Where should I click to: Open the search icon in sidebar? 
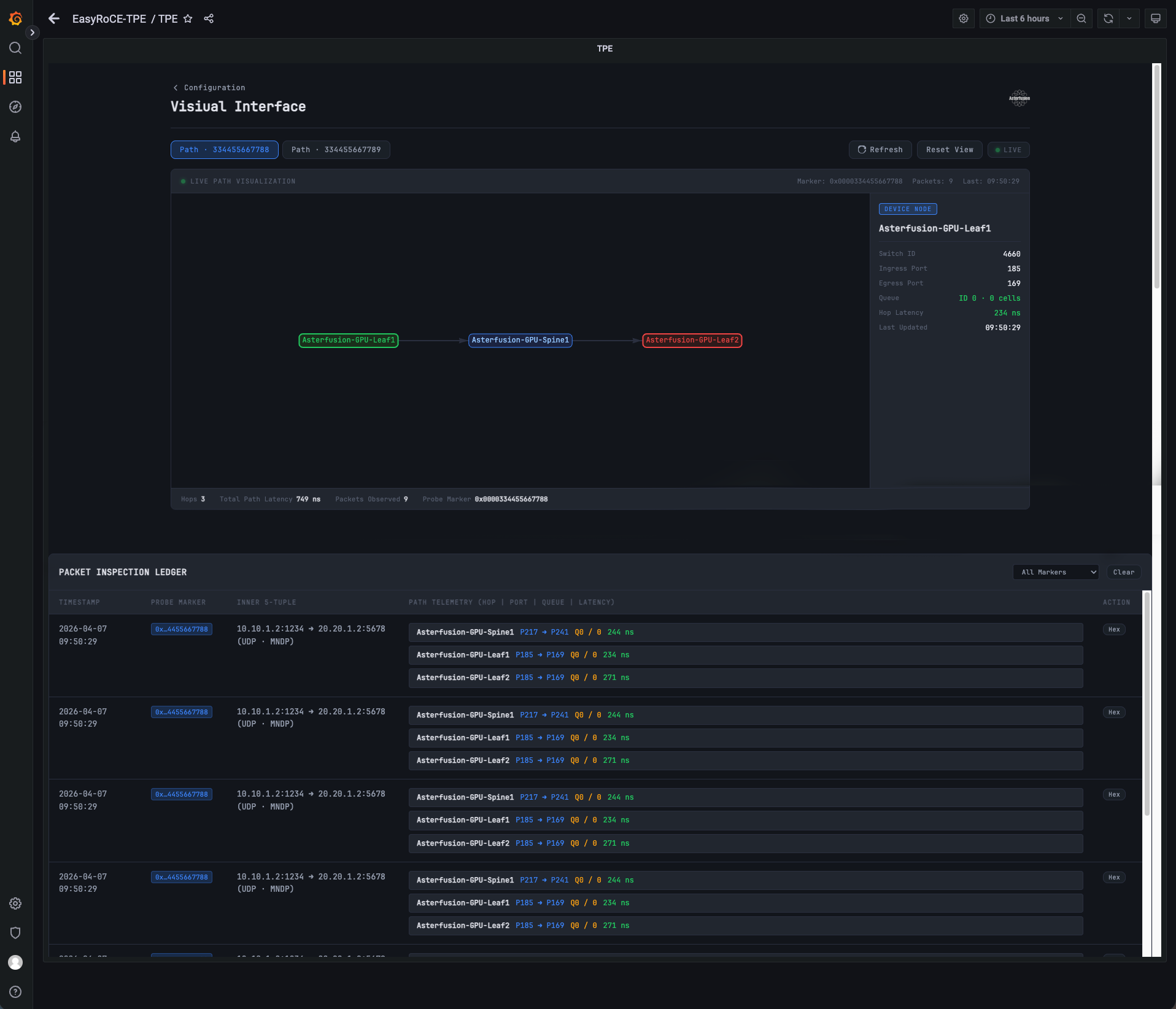tap(15, 48)
